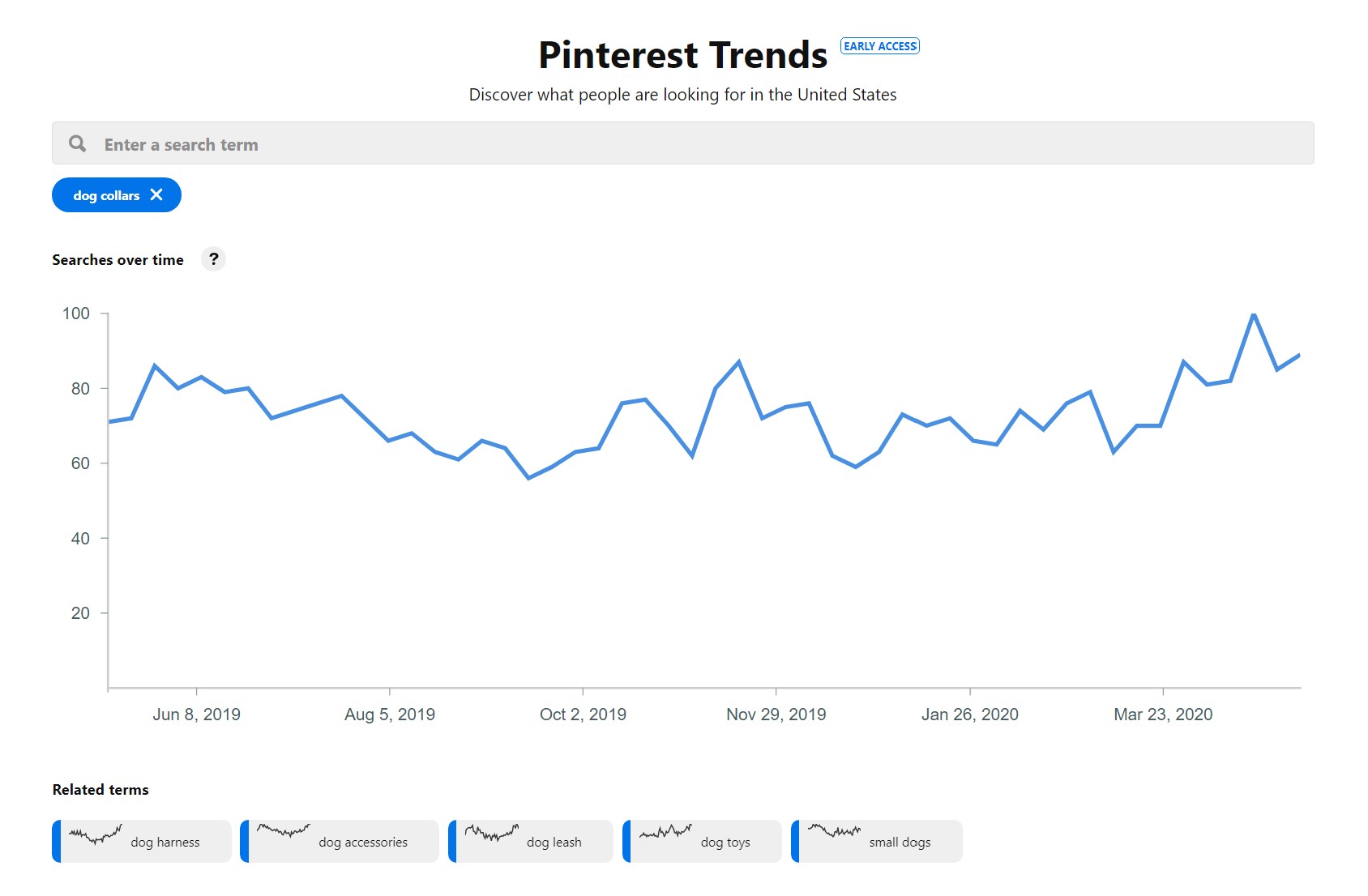Click the Jun 8, 2019 axis label

coord(196,715)
